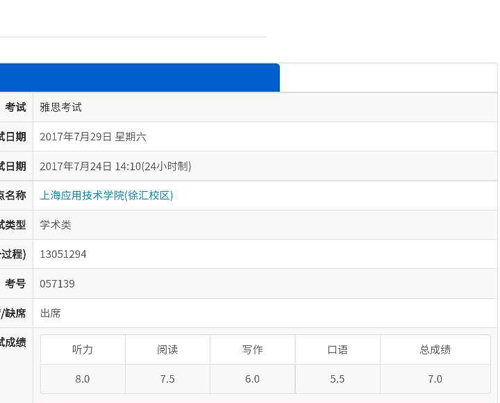Select the 雅思考试 exam name text
The image size is (500, 403).
click(60, 107)
